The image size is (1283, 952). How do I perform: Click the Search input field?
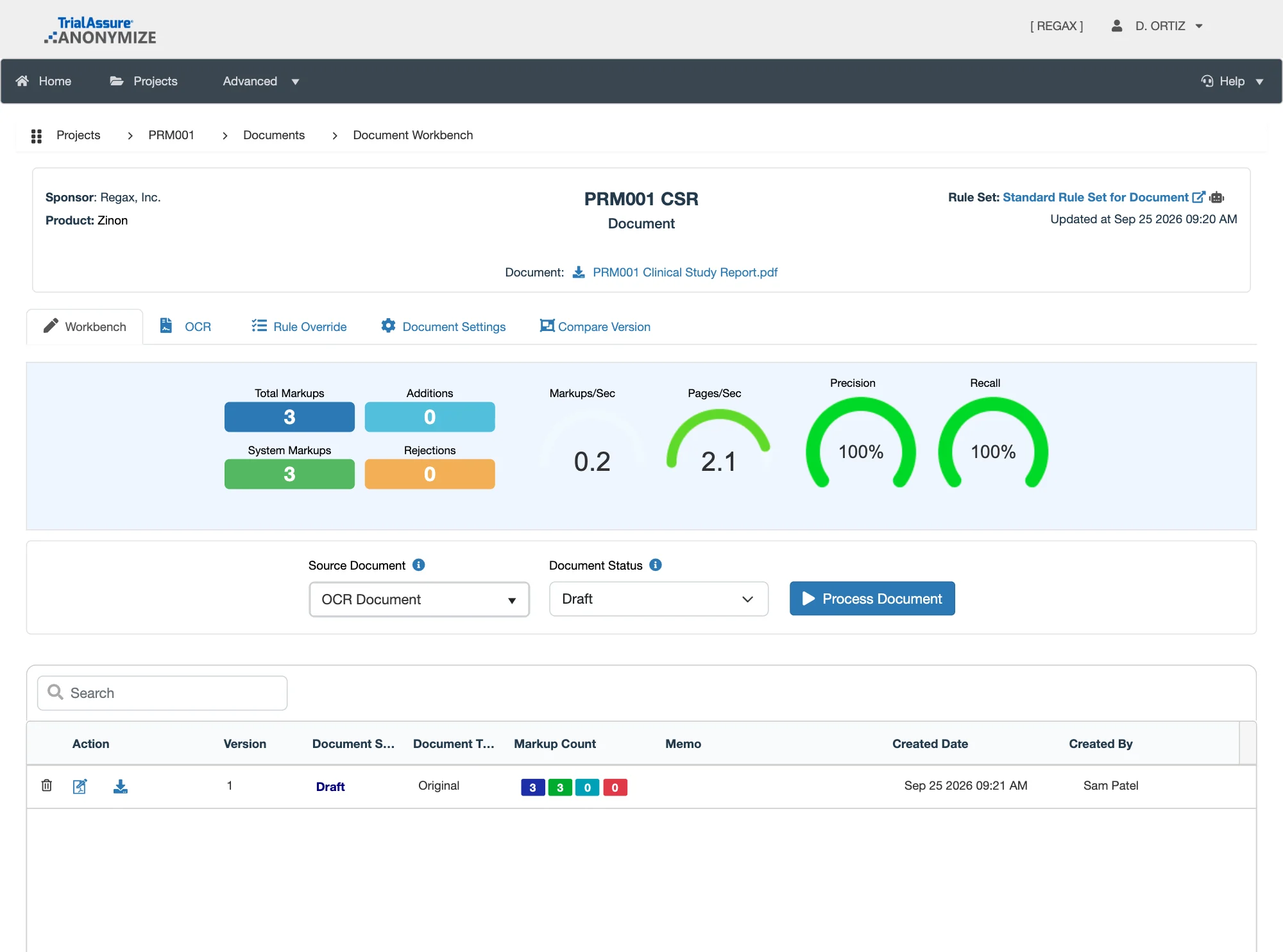[x=162, y=693]
